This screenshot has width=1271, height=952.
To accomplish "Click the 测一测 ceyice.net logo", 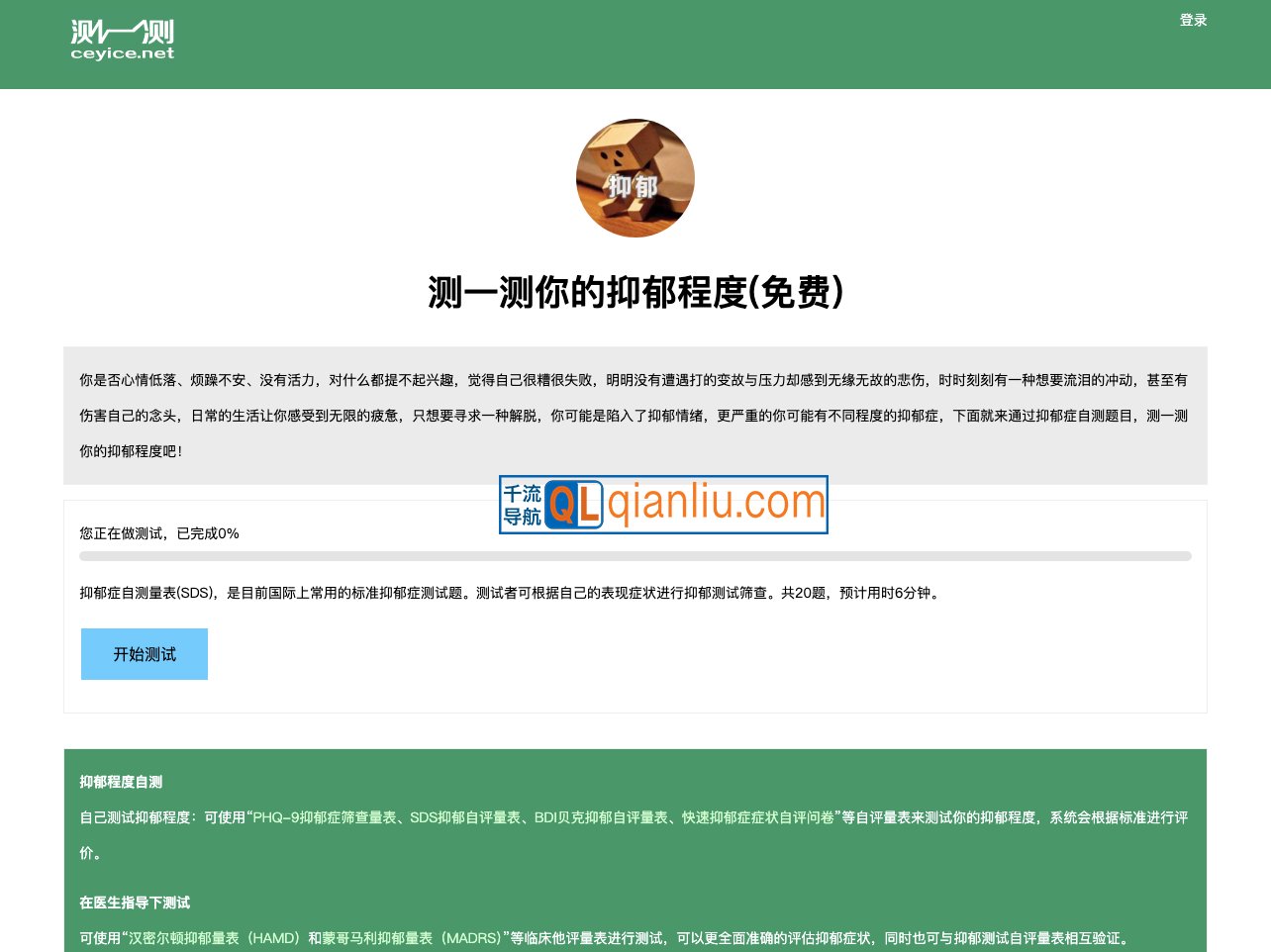I will point(121,40).
